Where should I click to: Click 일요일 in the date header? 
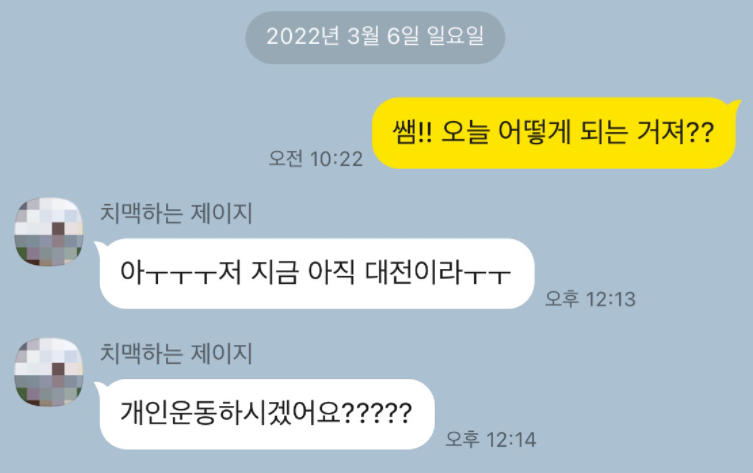(x=455, y=36)
